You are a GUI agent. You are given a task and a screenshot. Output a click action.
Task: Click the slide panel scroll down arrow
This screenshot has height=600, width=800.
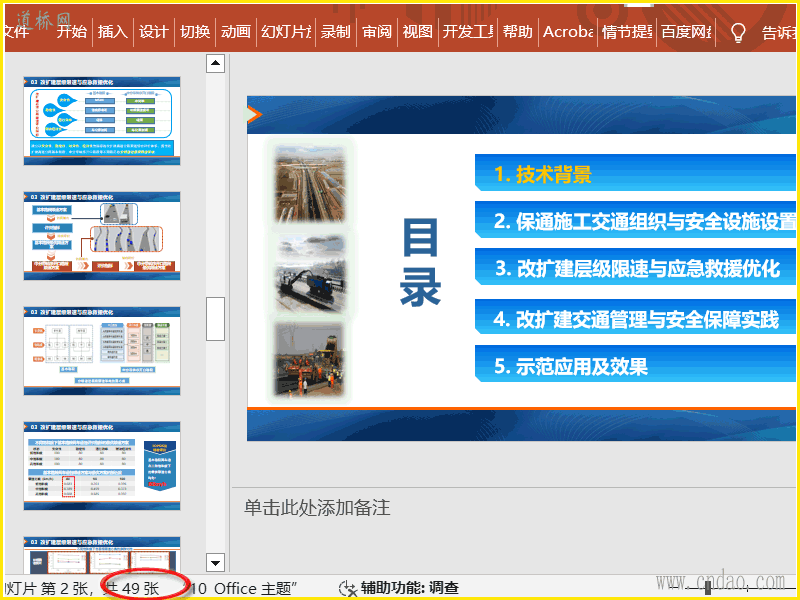(x=215, y=563)
